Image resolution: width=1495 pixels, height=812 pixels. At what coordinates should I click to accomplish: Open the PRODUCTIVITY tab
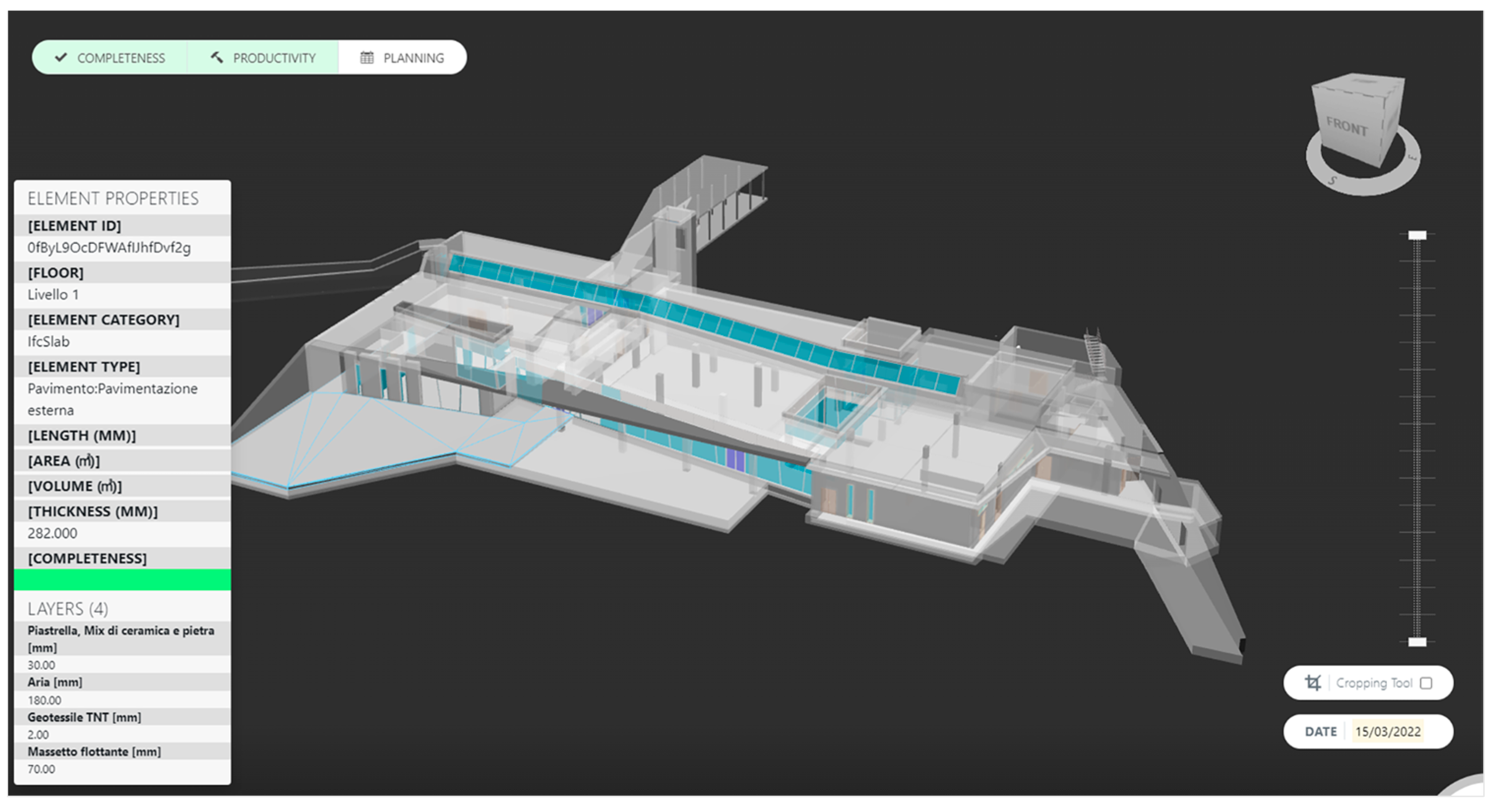tap(274, 58)
